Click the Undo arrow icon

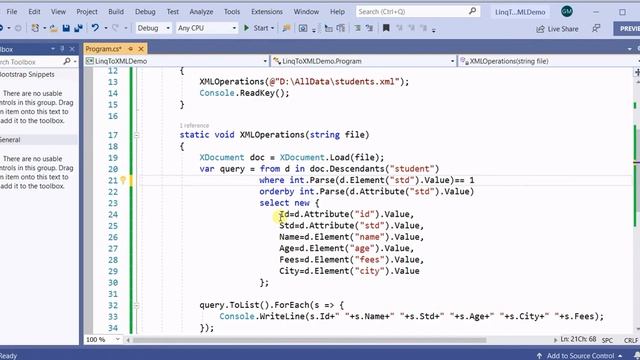pos(95,28)
